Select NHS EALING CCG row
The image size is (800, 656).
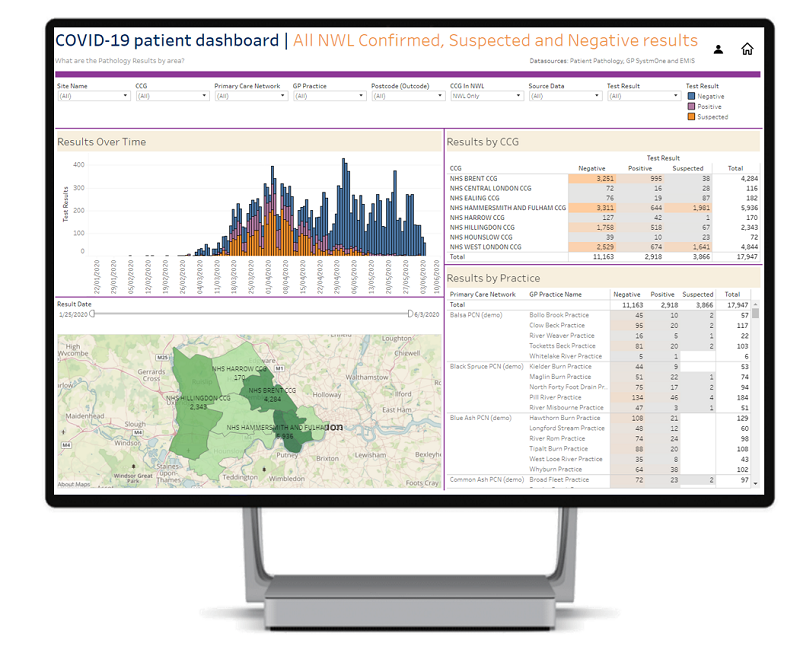click(x=604, y=198)
